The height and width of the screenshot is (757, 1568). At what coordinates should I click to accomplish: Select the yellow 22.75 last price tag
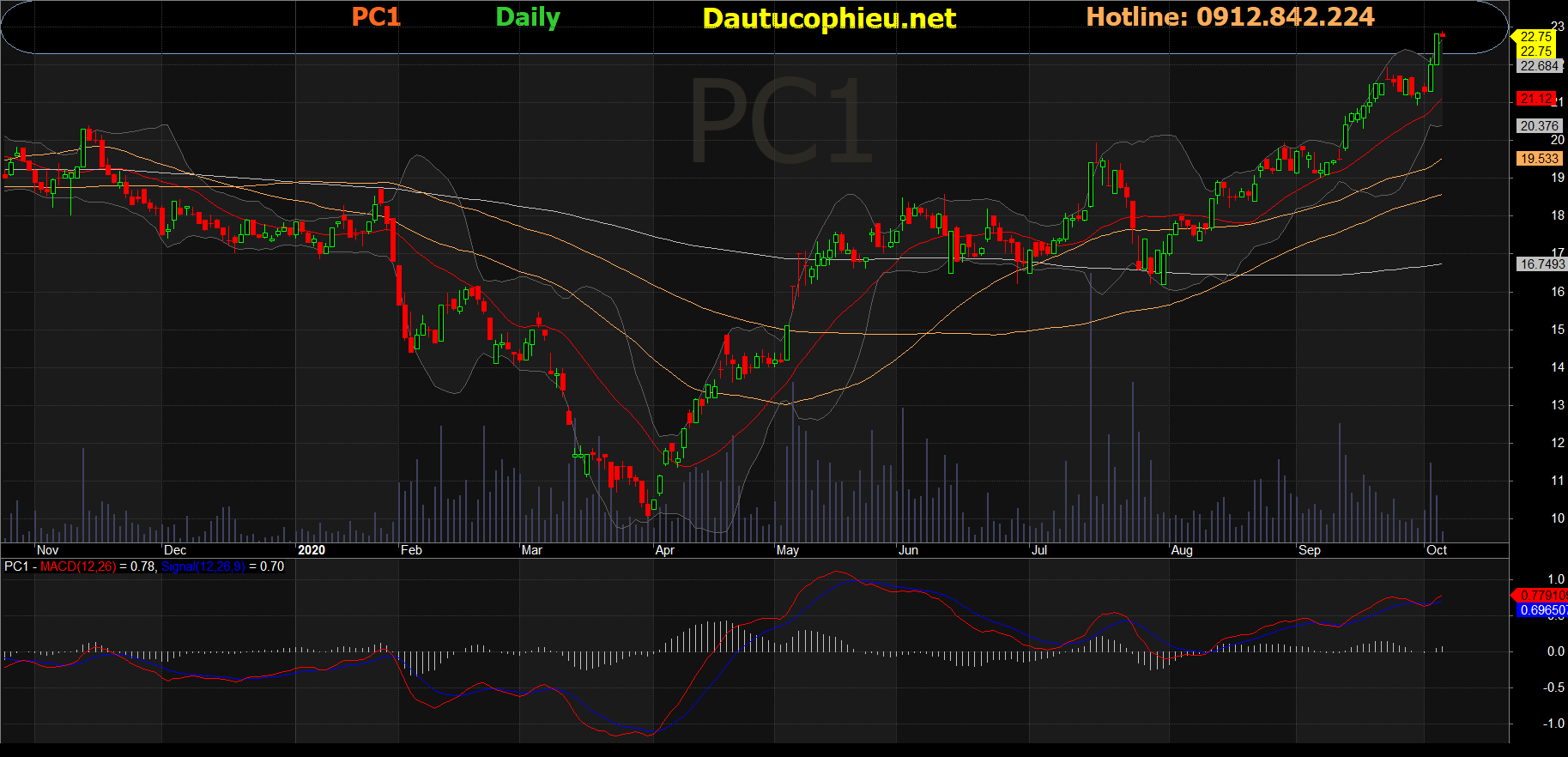(1535, 36)
